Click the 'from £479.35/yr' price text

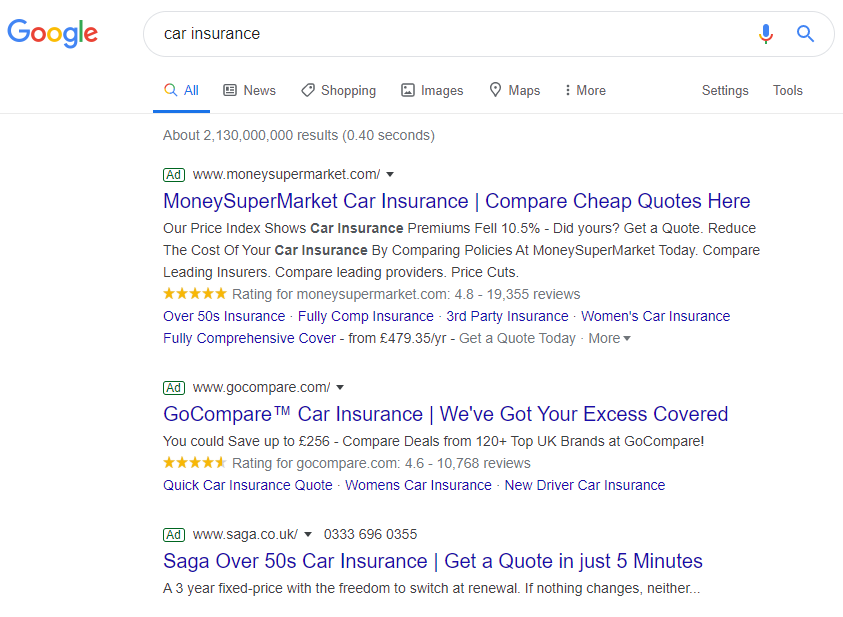click(x=397, y=339)
